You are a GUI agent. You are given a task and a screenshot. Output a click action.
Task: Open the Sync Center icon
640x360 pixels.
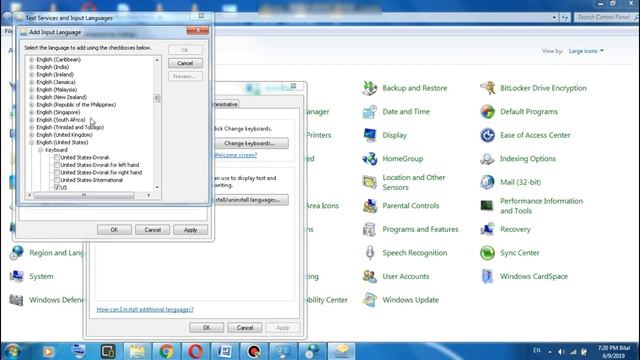pyautogui.click(x=487, y=253)
